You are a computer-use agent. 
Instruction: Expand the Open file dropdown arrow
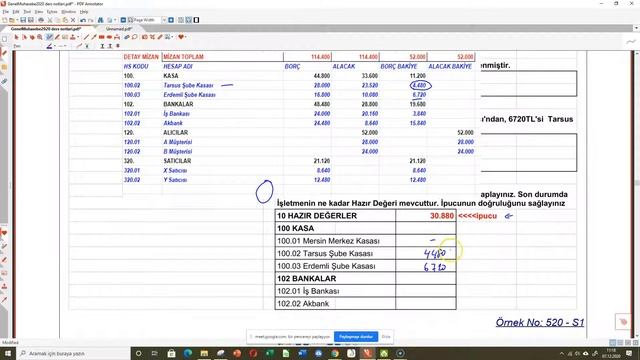17,20
